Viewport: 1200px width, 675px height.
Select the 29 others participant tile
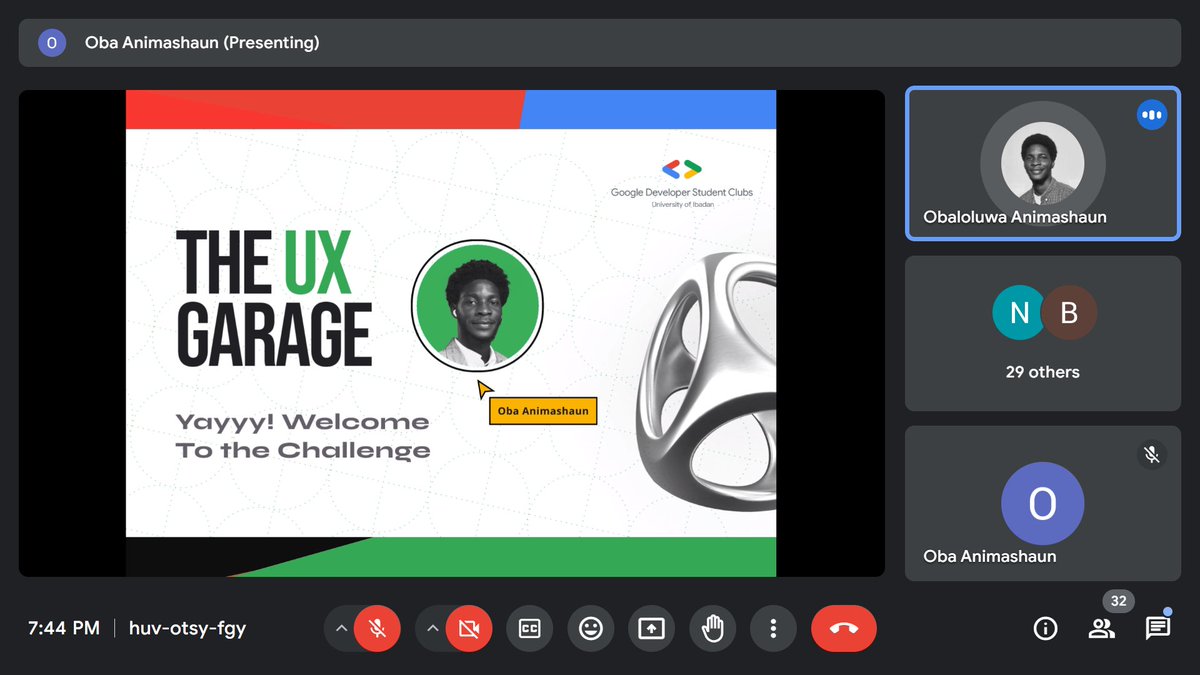click(1042, 333)
